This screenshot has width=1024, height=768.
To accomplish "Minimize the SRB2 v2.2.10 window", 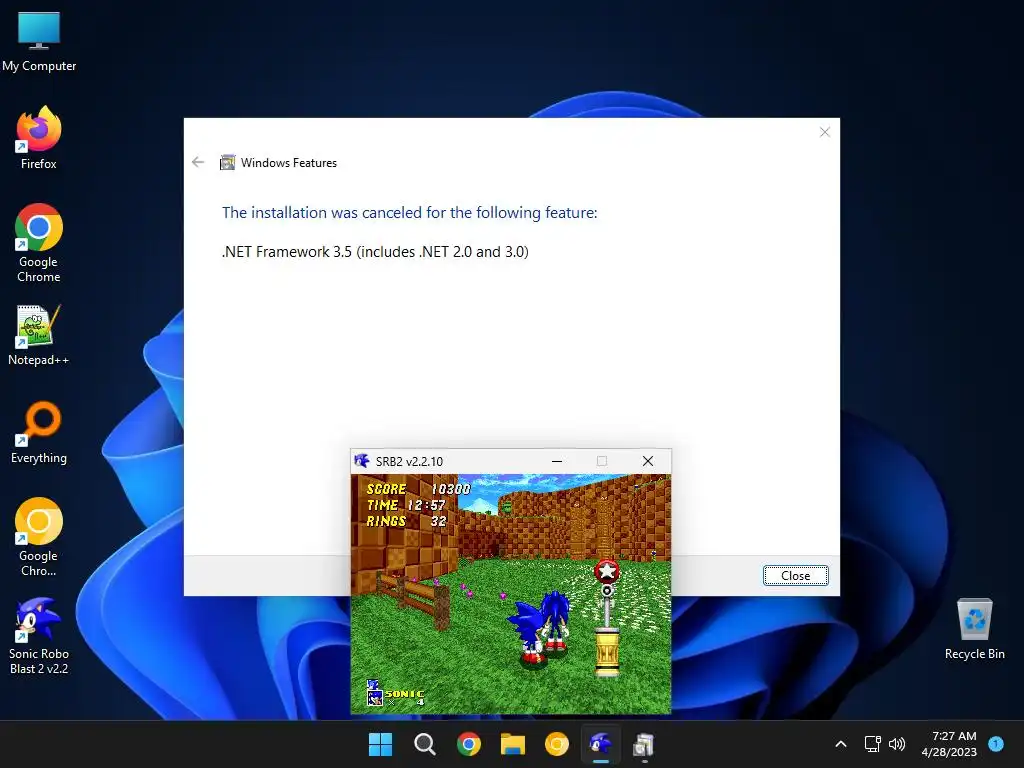I will 557,461.
